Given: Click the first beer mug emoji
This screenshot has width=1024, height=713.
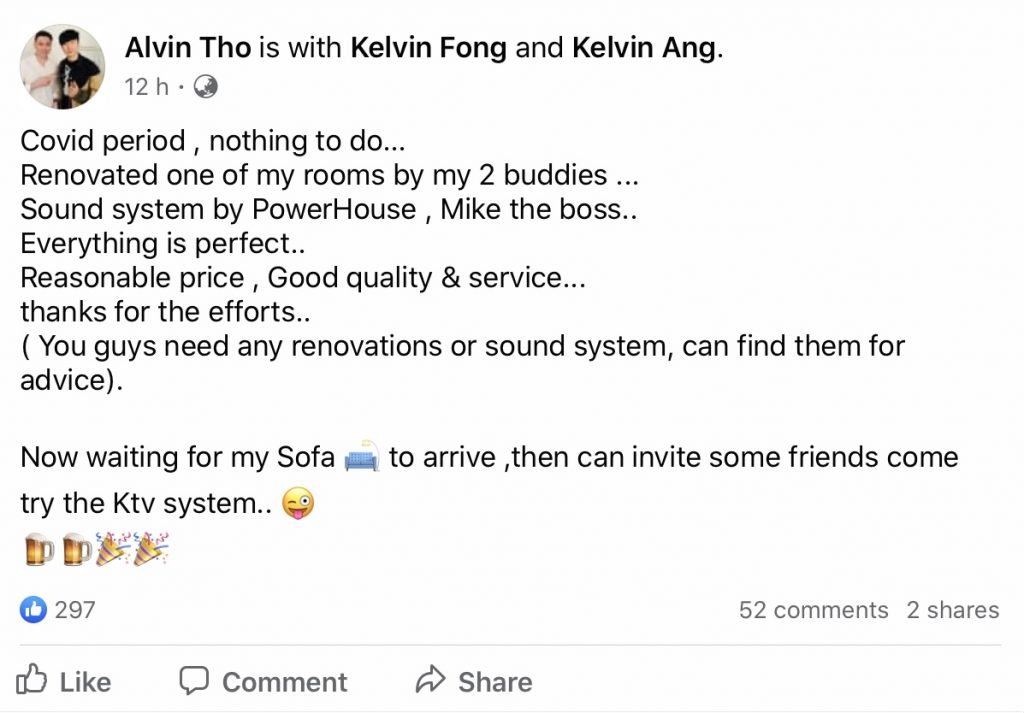Looking at the screenshot, I should (x=39, y=549).
